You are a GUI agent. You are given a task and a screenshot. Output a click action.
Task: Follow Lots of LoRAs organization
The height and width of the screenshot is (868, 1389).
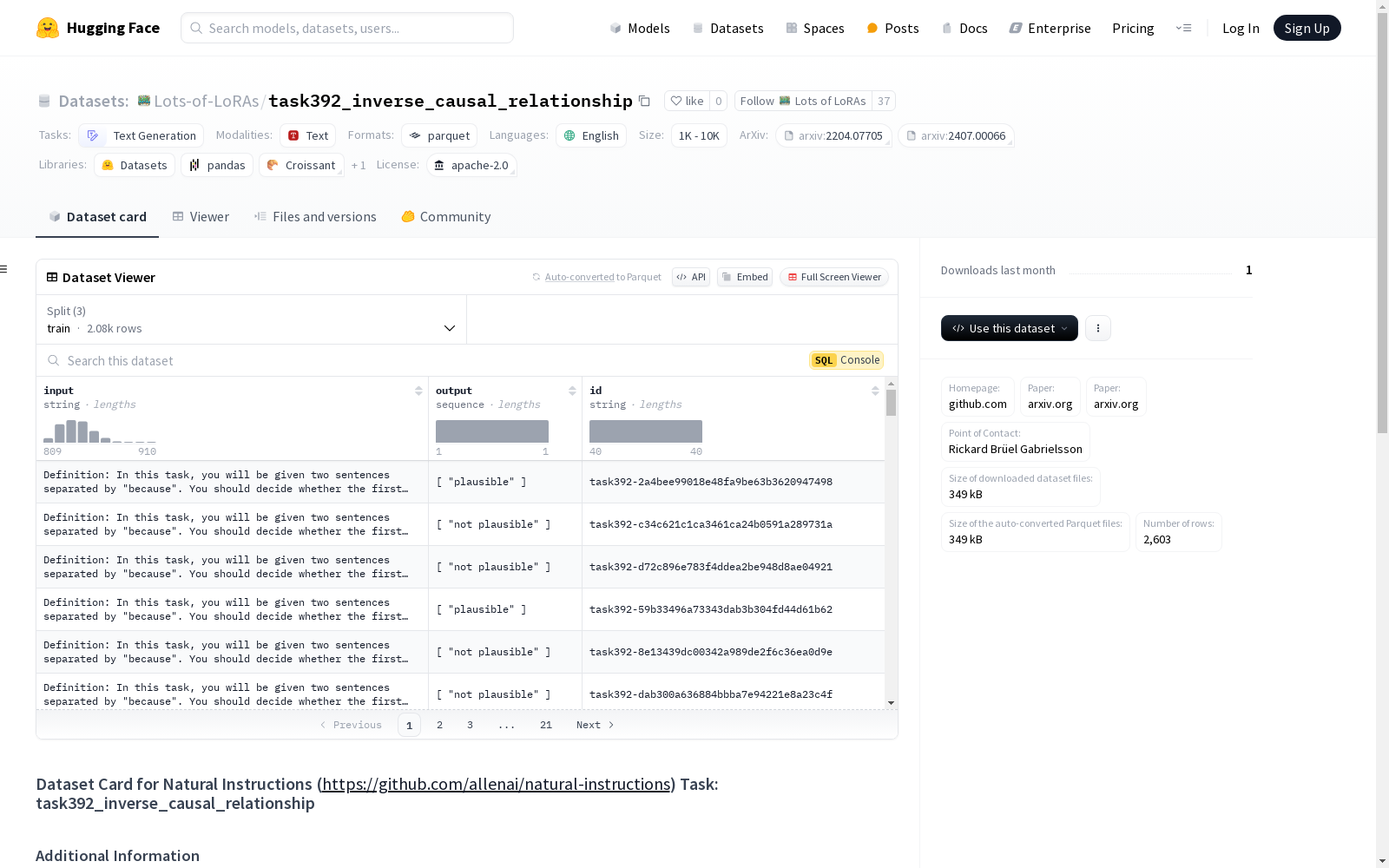tap(803, 101)
